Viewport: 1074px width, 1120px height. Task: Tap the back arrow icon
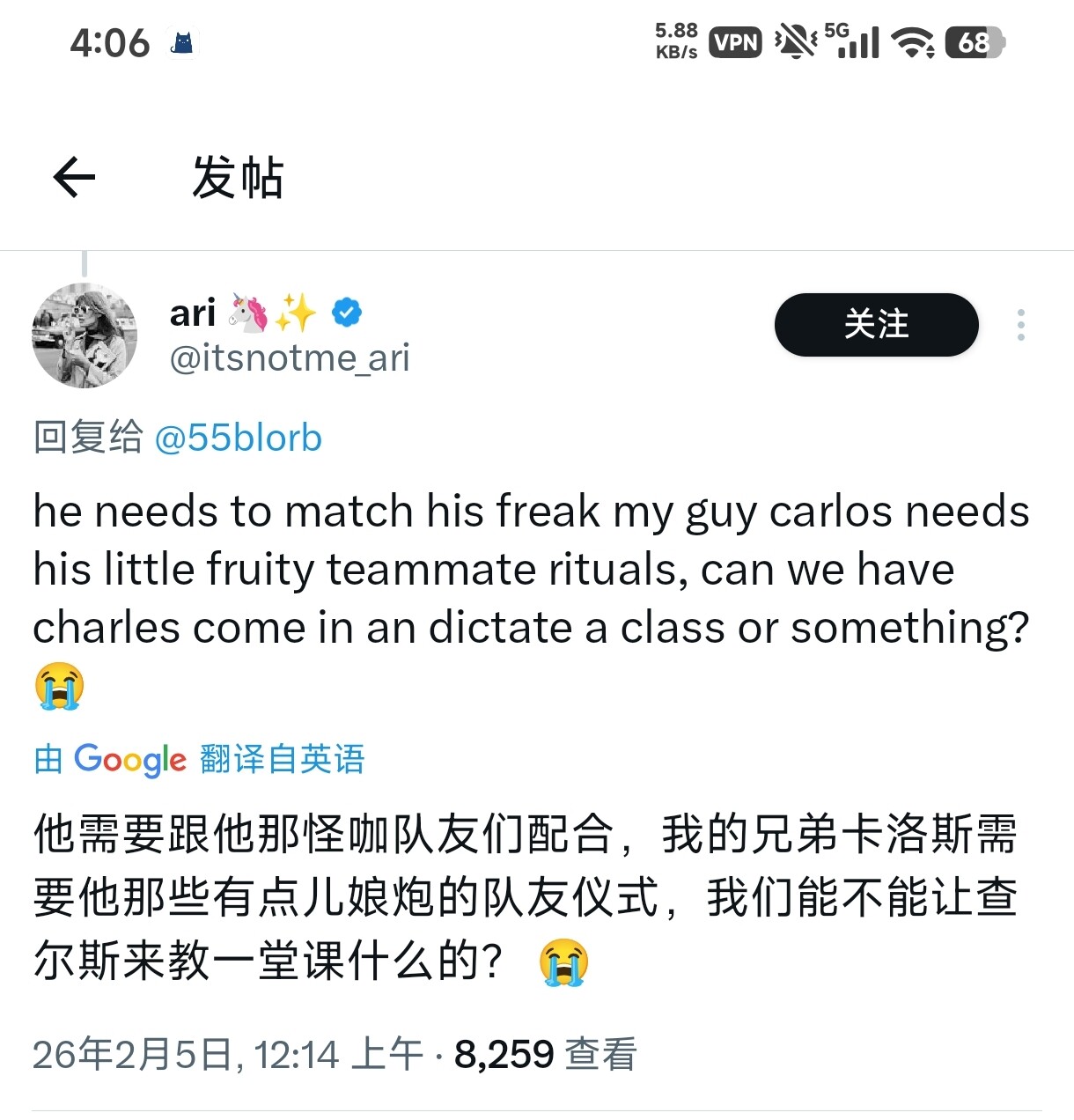coord(74,177)
